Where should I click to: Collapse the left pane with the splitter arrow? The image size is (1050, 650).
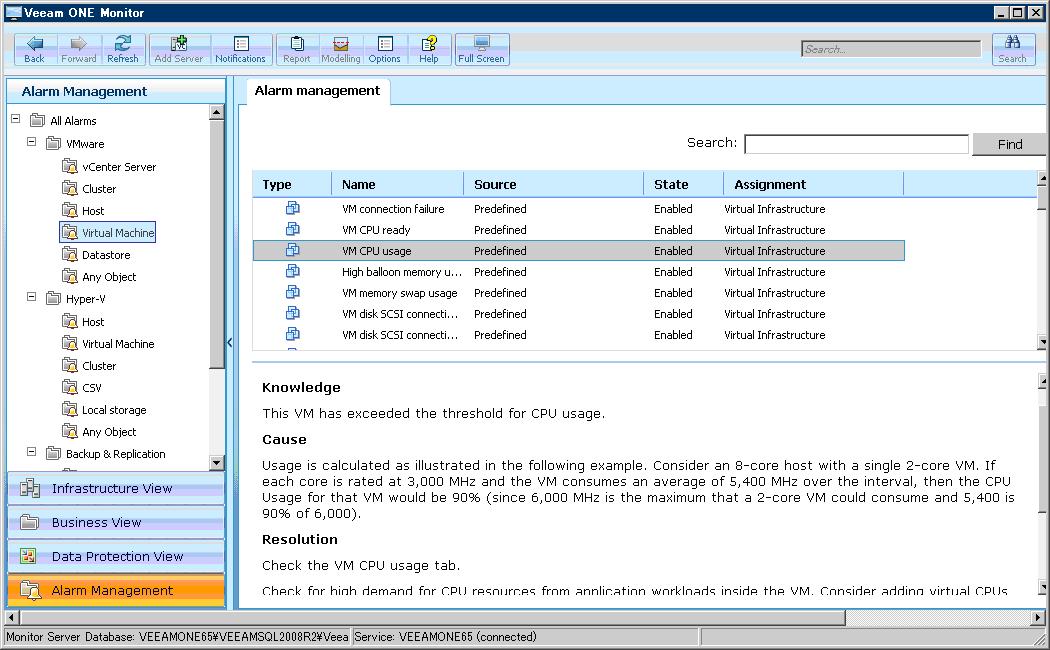coord(230,343)
